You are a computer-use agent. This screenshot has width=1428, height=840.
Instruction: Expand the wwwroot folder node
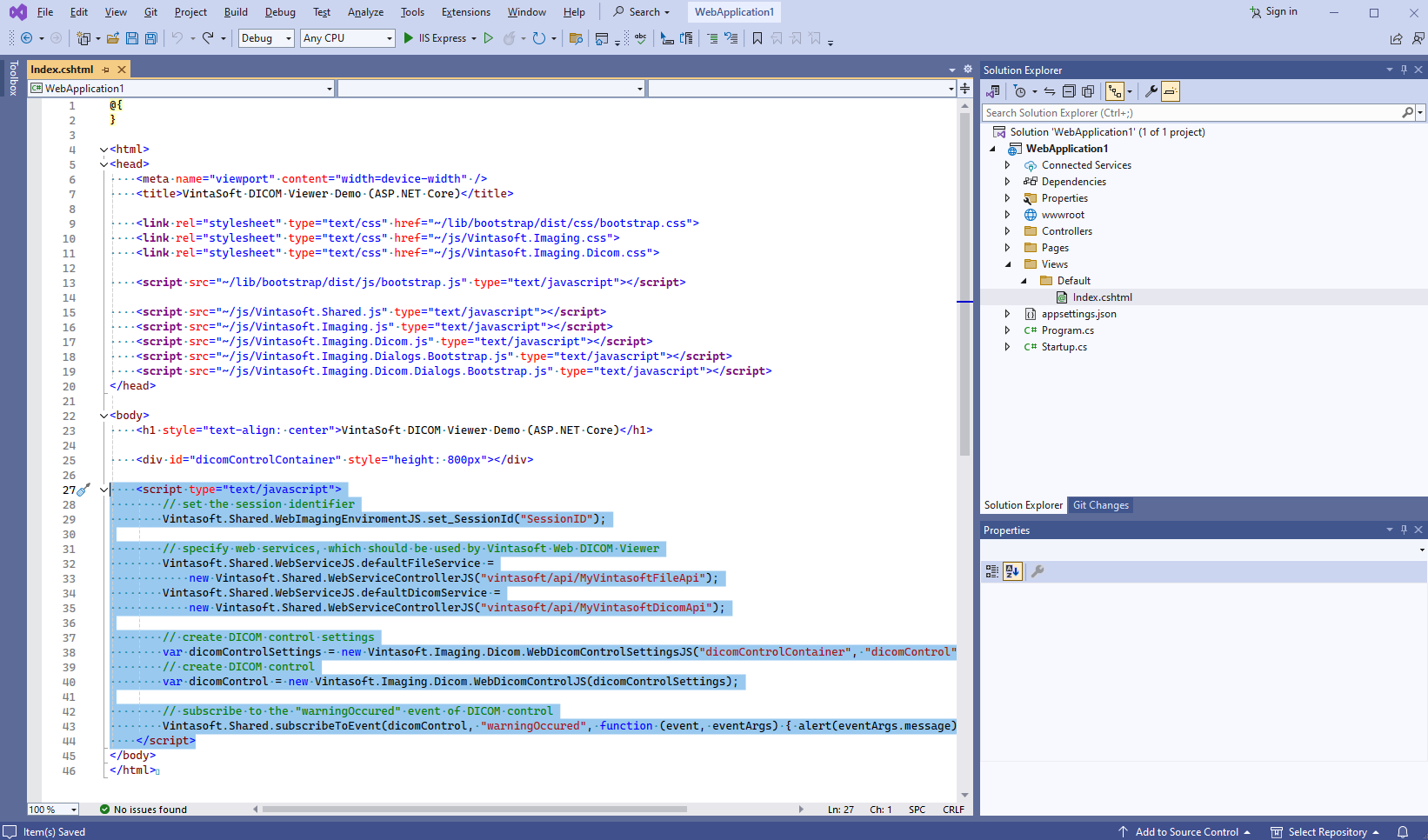pos(1008,215)
